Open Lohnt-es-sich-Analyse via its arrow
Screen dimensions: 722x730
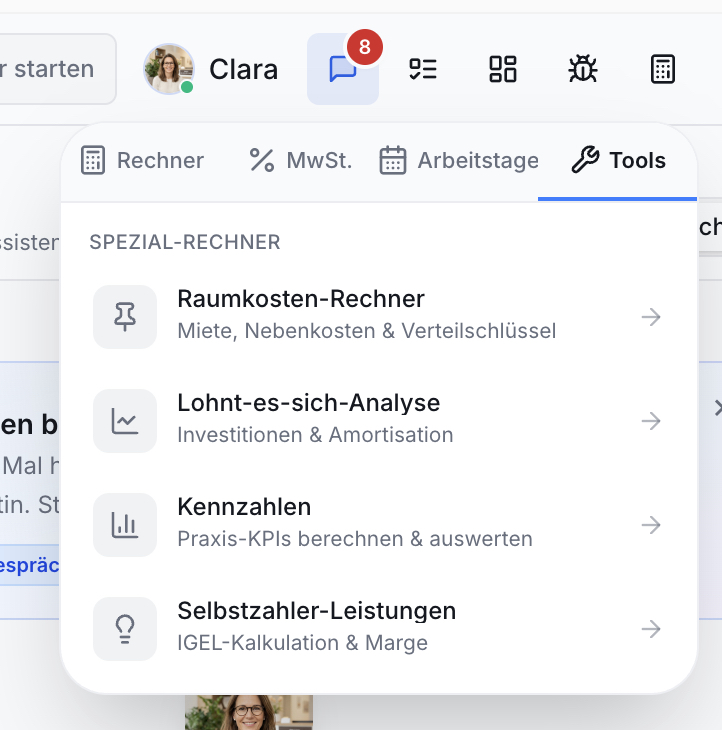click(x=651, y=421)
